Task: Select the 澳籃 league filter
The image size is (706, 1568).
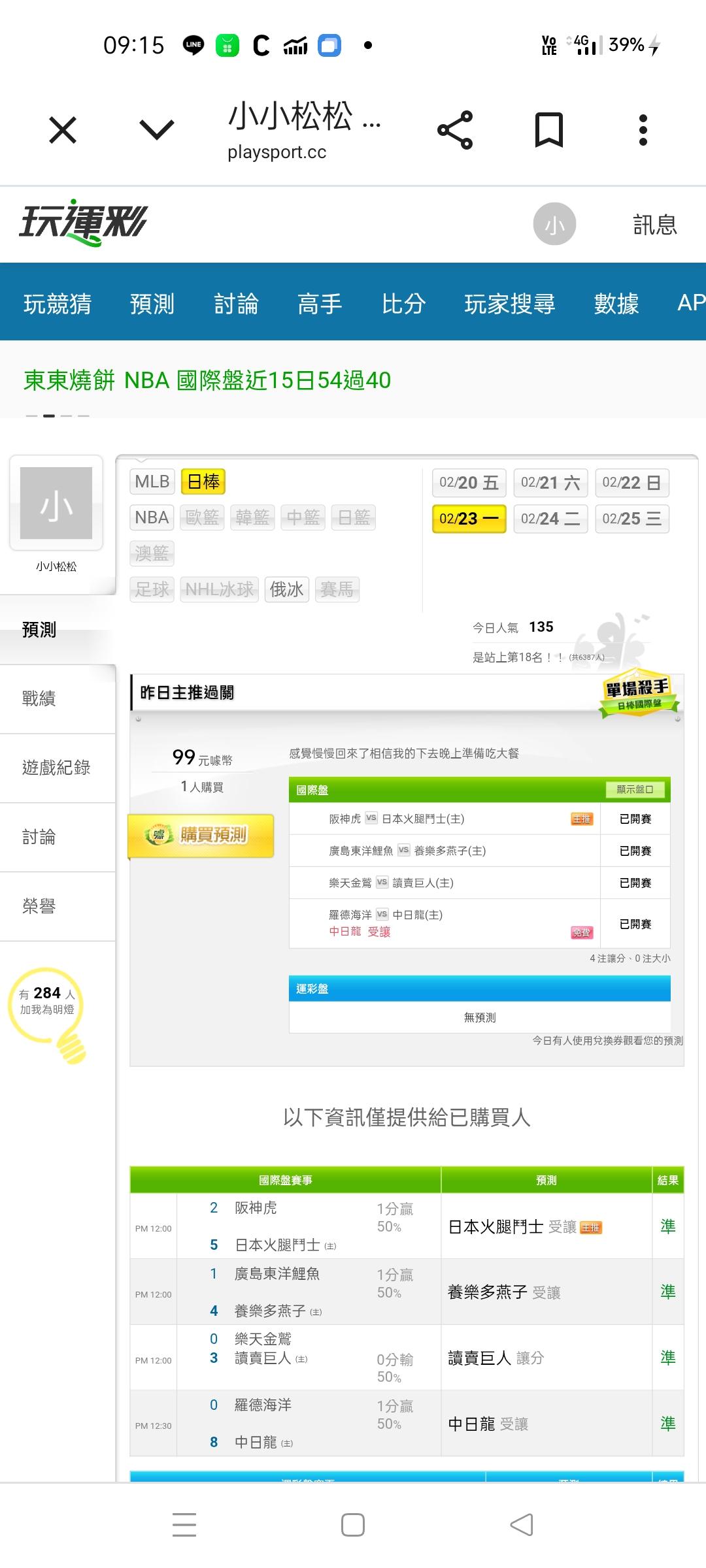Action: (152, 553)
